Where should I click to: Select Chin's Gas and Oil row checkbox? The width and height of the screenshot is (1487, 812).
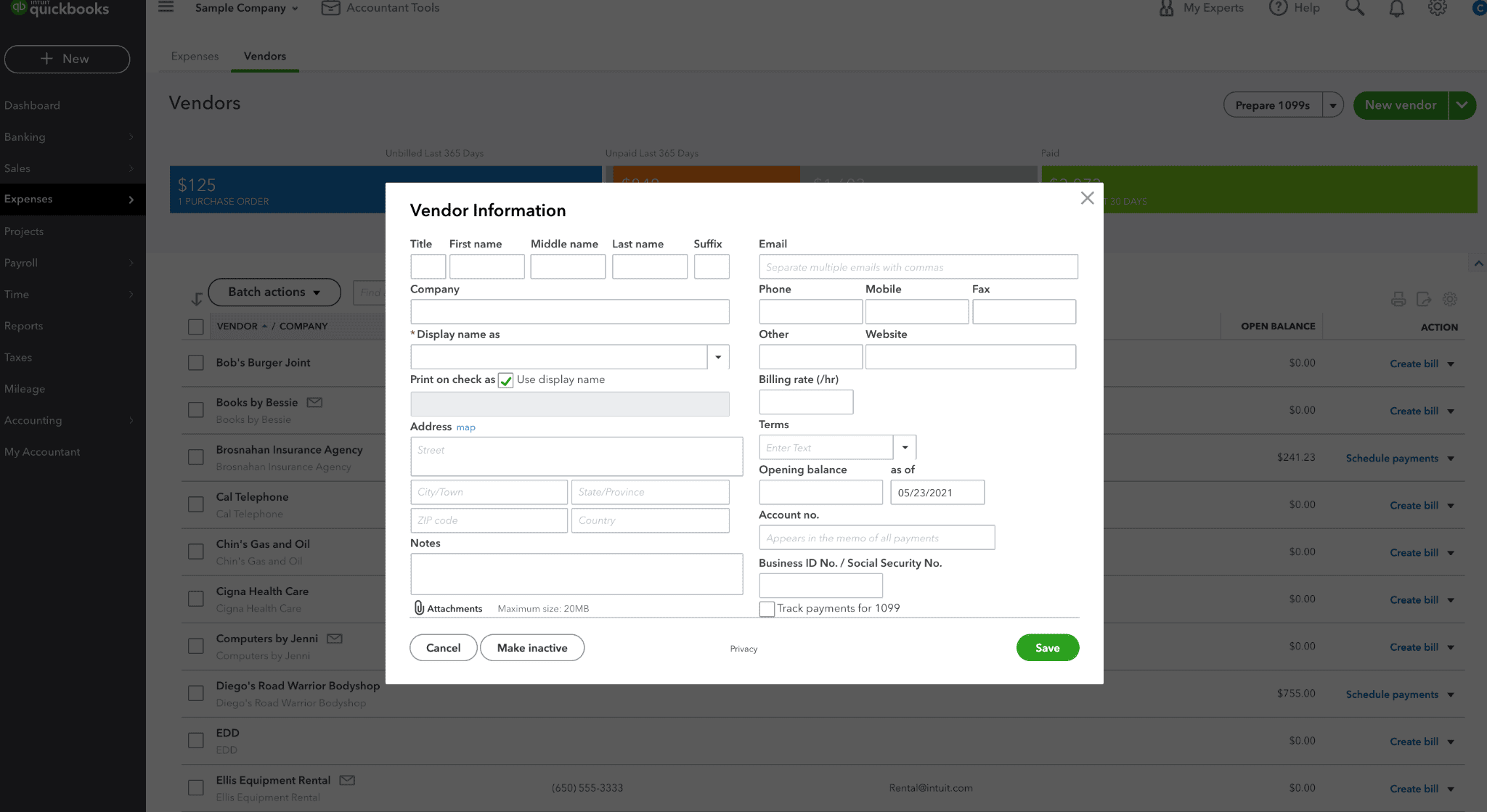(196, 551)
